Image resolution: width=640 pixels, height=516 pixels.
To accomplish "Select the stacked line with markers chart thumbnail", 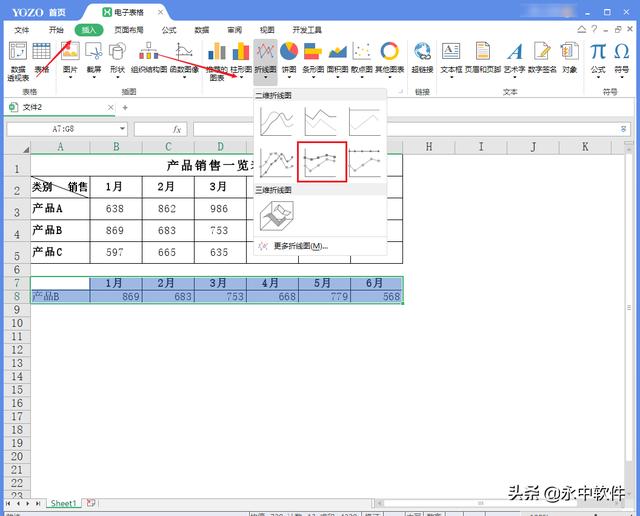I will point(322,161).
